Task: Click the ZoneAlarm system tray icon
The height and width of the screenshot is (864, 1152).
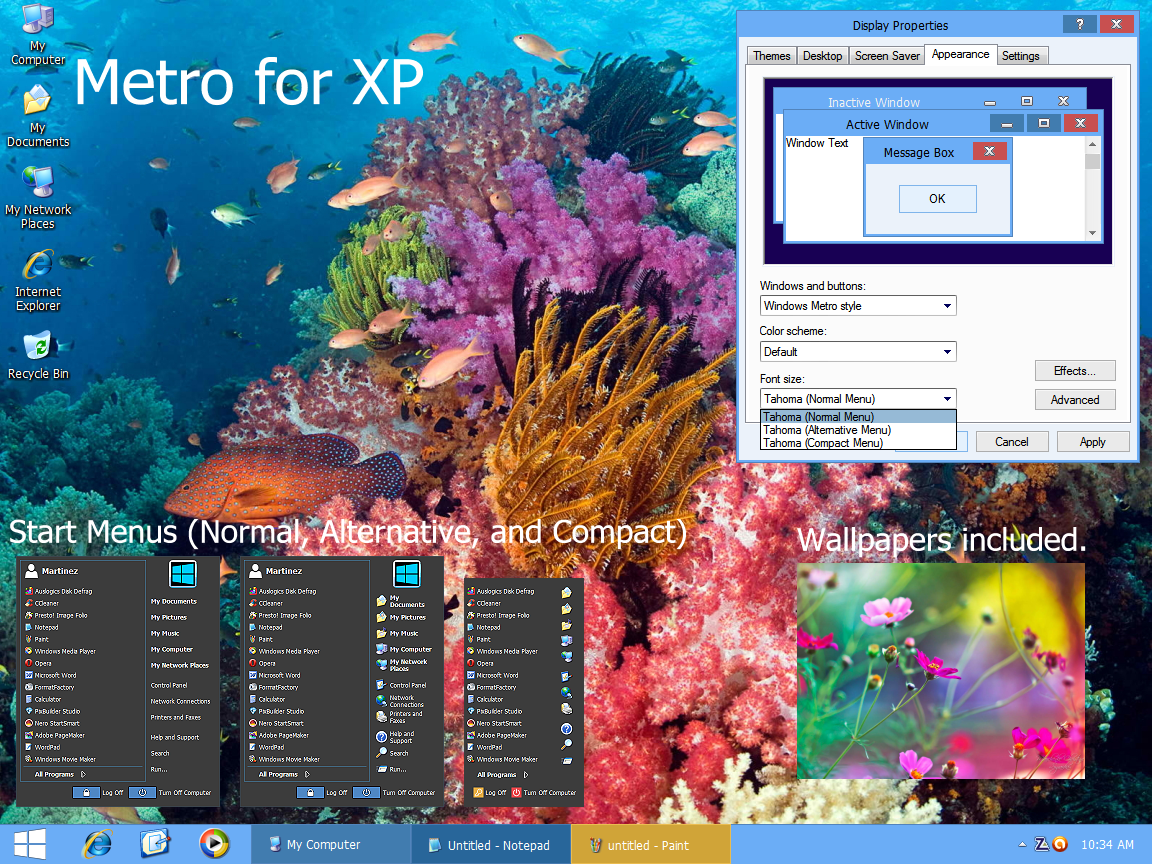Action: pos(1042,845)
